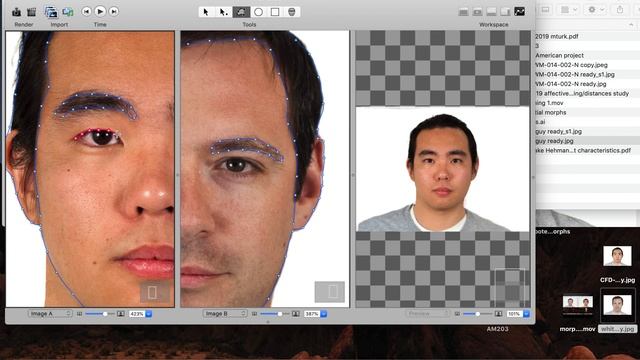Play the morph animation

click(100, 11)
